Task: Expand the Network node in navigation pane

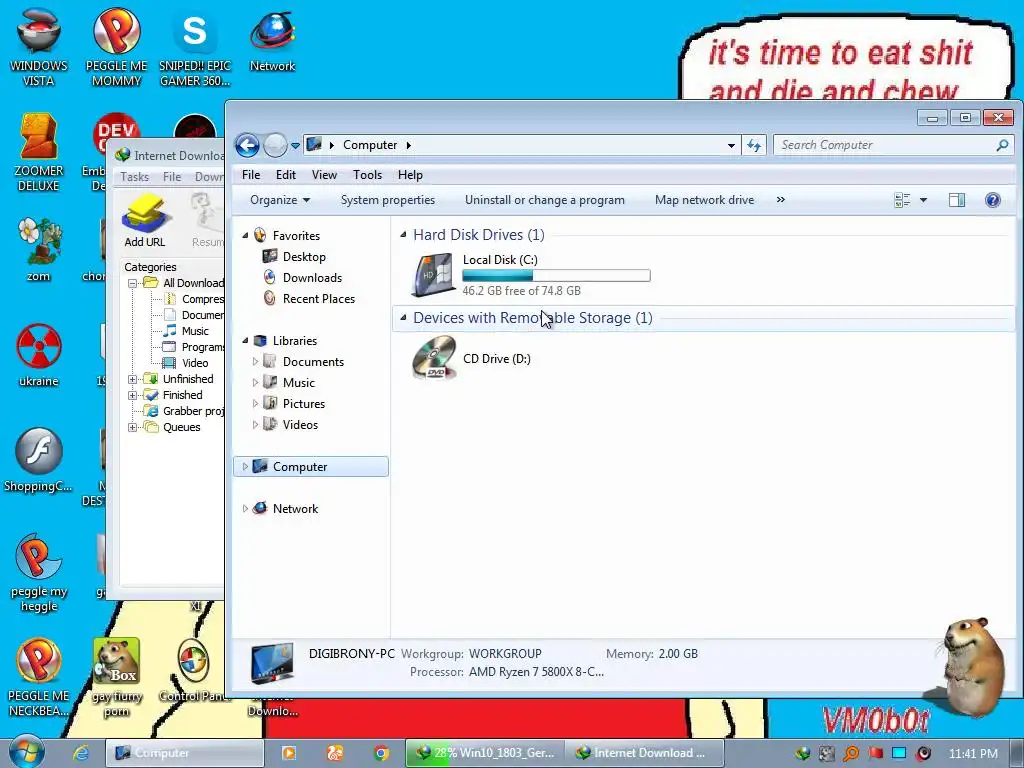Action: tap(246, 509)
